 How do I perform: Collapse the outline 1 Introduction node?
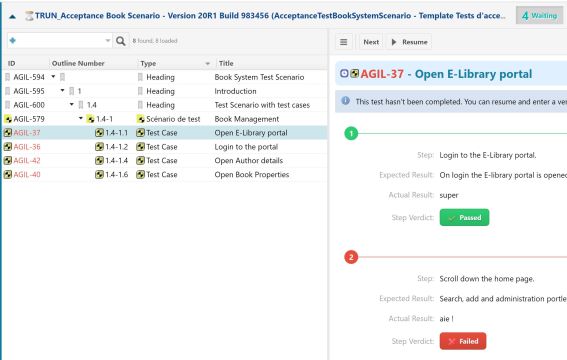coord(62,90)
